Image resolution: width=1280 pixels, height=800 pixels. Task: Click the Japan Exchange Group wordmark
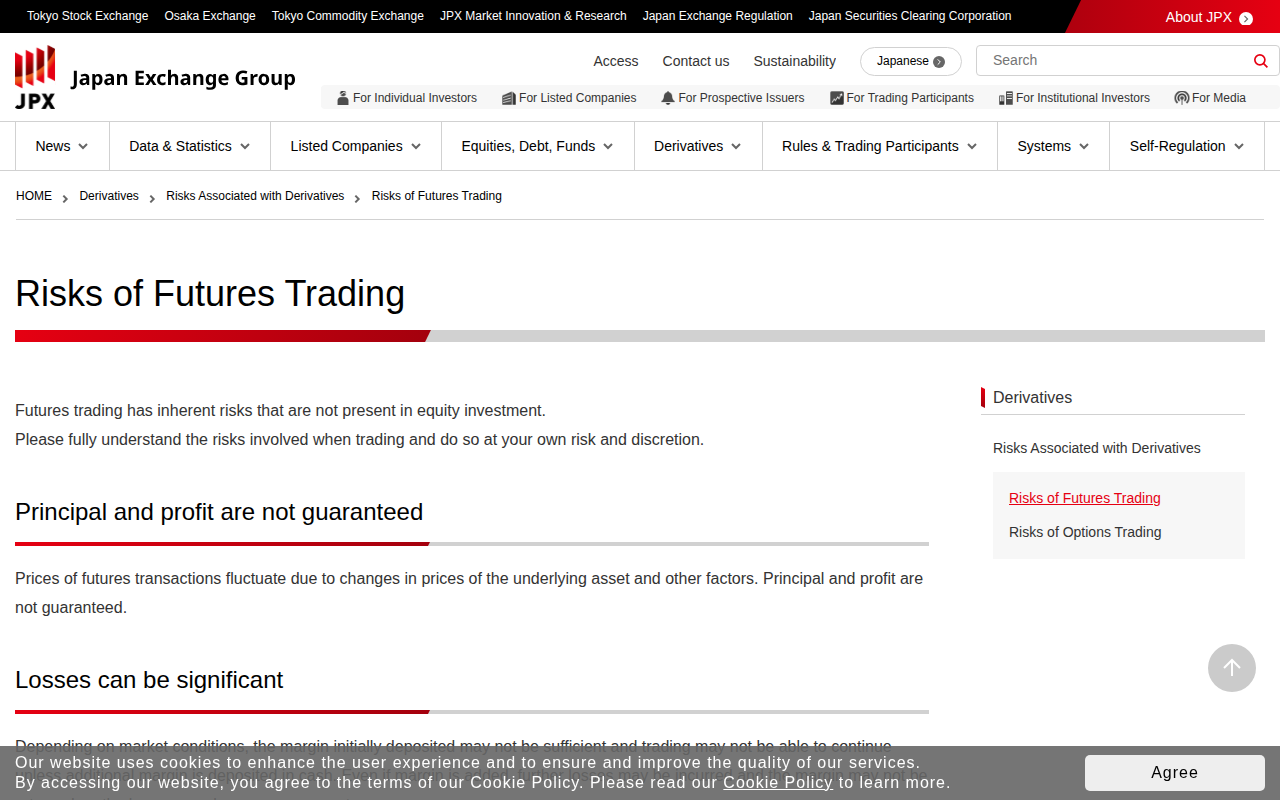point(184,78)
